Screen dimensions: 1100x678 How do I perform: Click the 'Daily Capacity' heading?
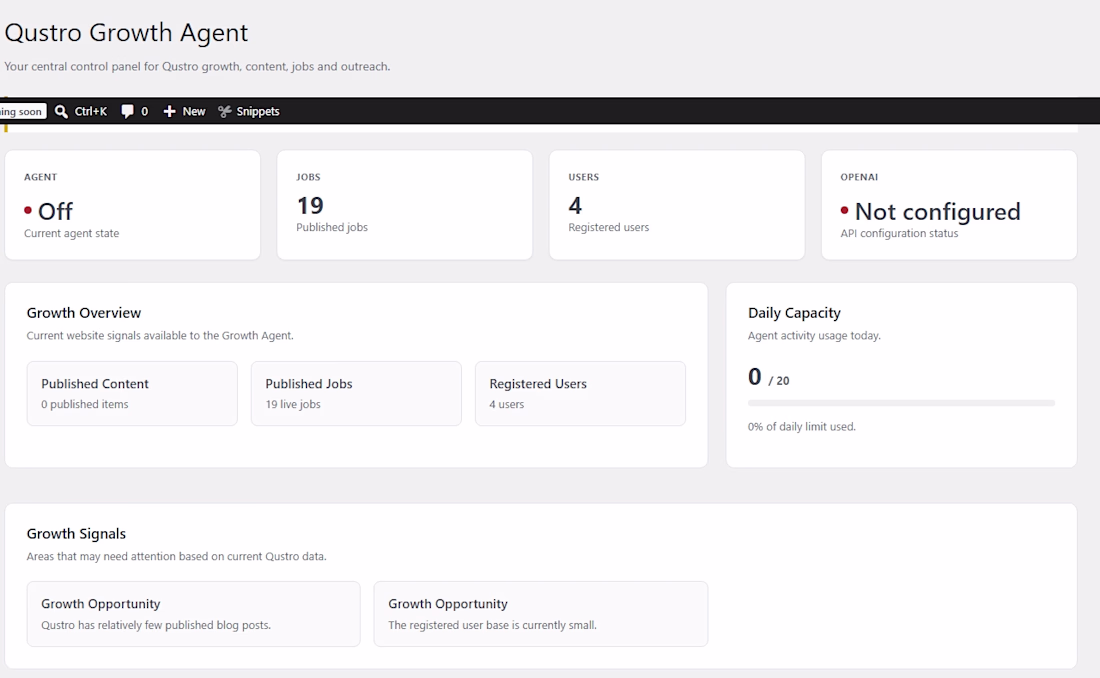point(794,313)
